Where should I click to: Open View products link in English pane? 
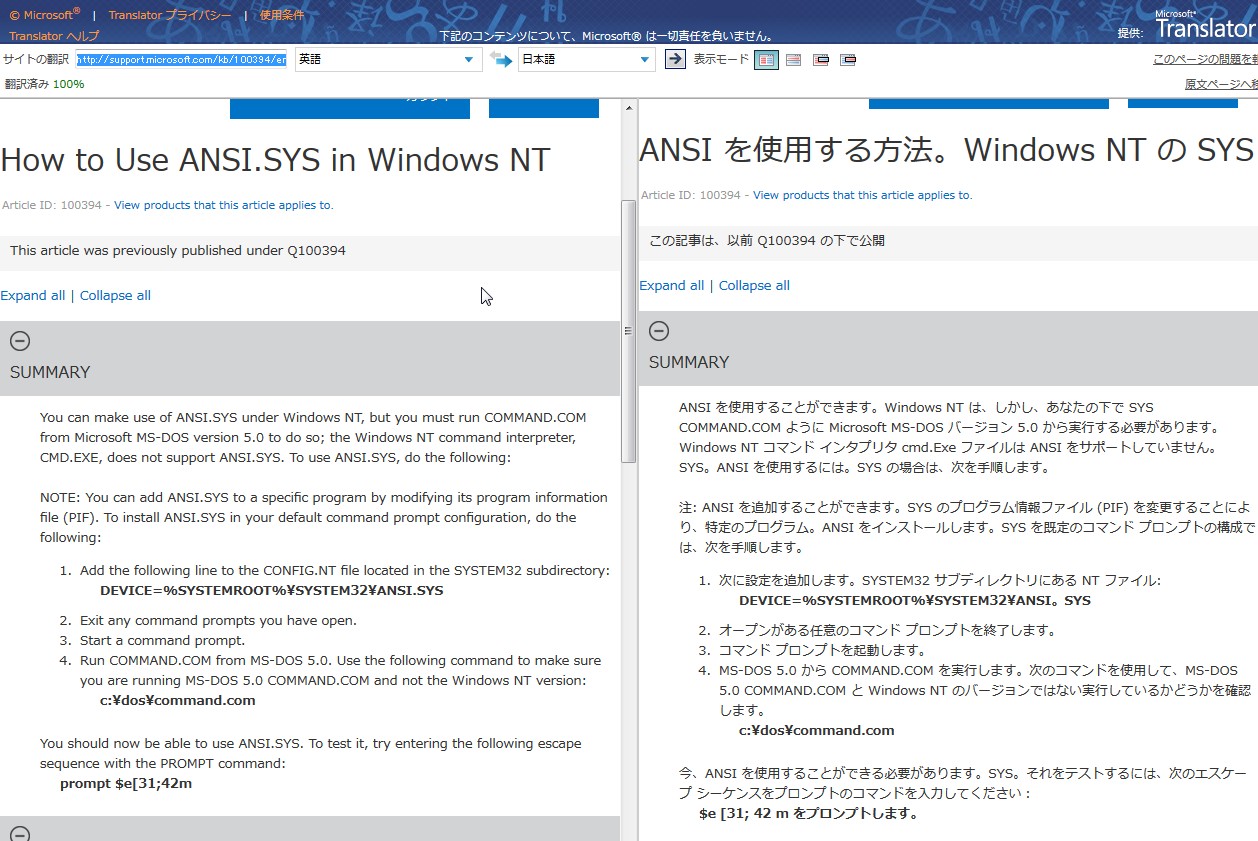point(223,205)
